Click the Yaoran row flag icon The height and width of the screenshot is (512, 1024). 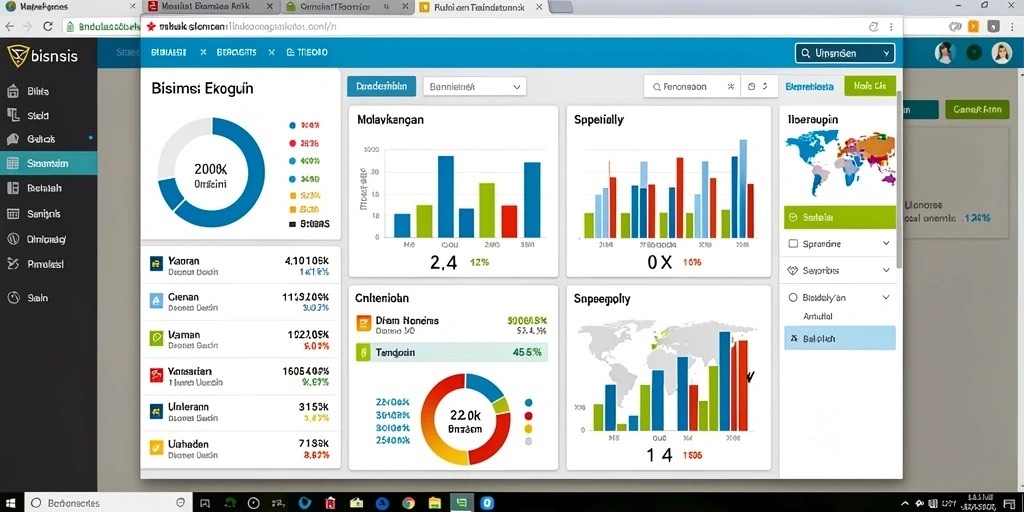click(x=156, y=263)
